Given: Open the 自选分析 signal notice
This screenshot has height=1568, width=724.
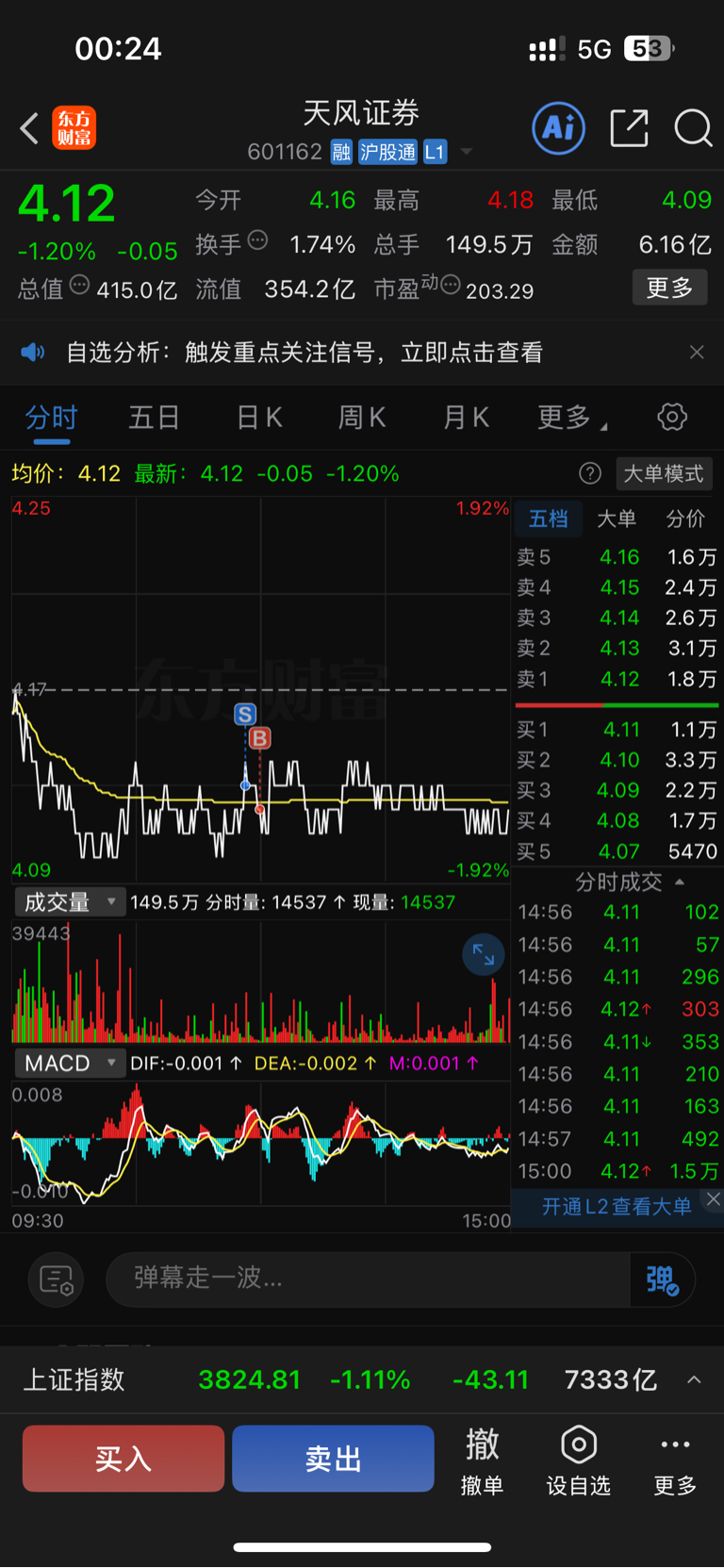Looking at the screenshot, I should coord(304,353).
